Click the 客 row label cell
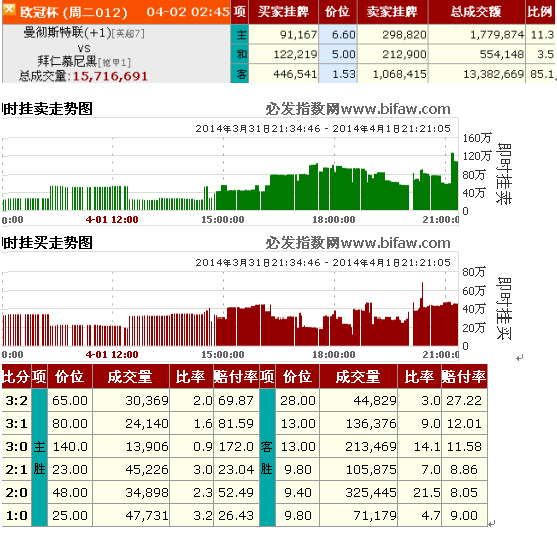The image size is (557, 533). (240, 74)
